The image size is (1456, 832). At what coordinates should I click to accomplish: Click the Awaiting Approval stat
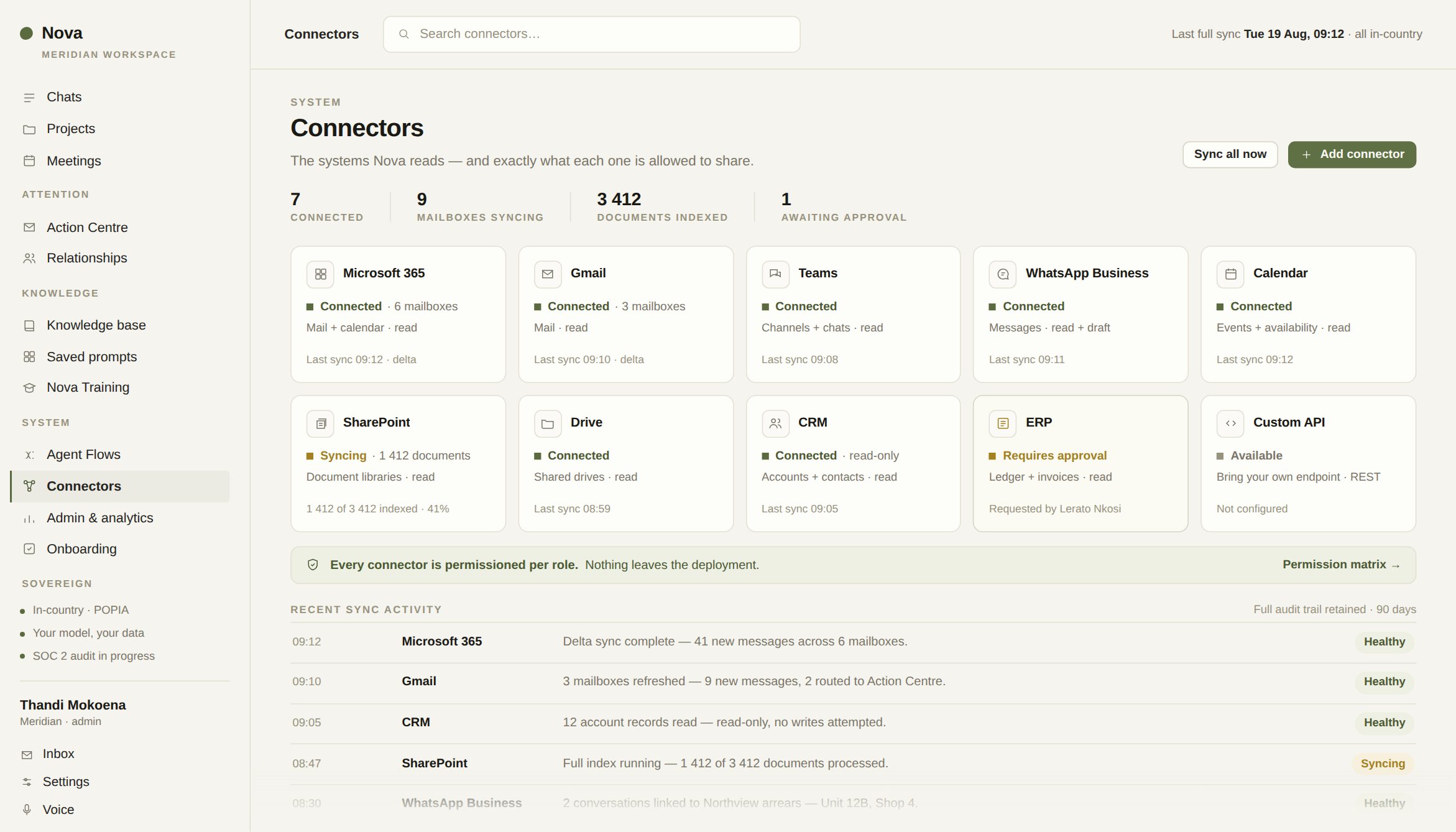coord(844,207)
